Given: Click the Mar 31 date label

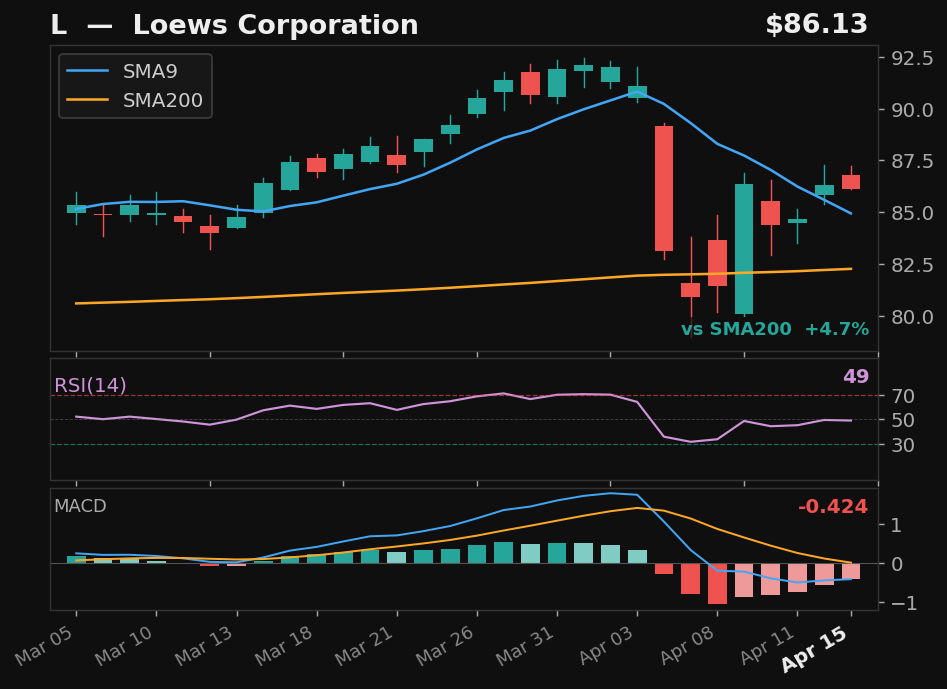Looking at the screenshot, I should (525, 646).
